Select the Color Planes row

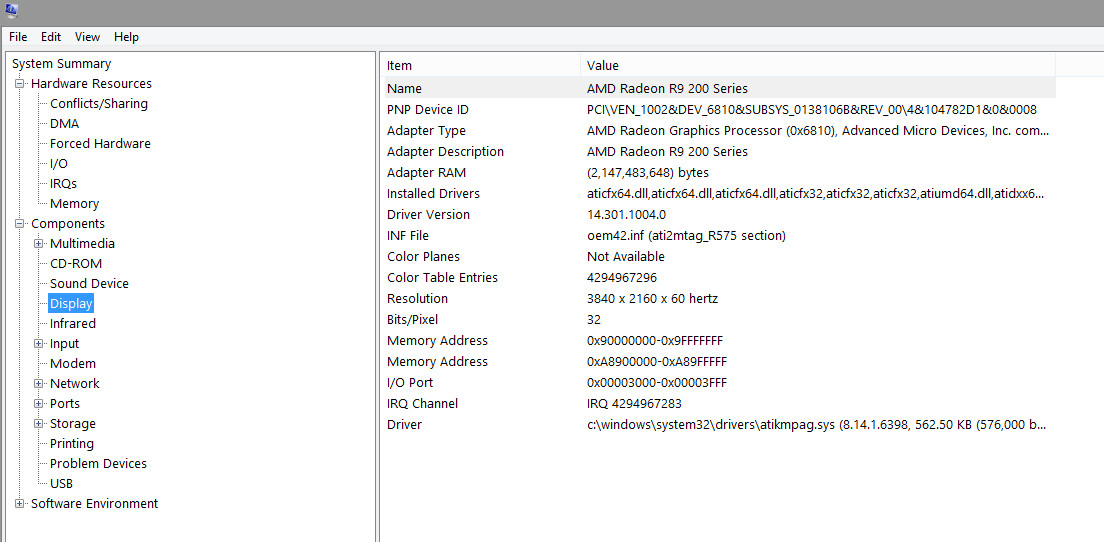[718, 257]
